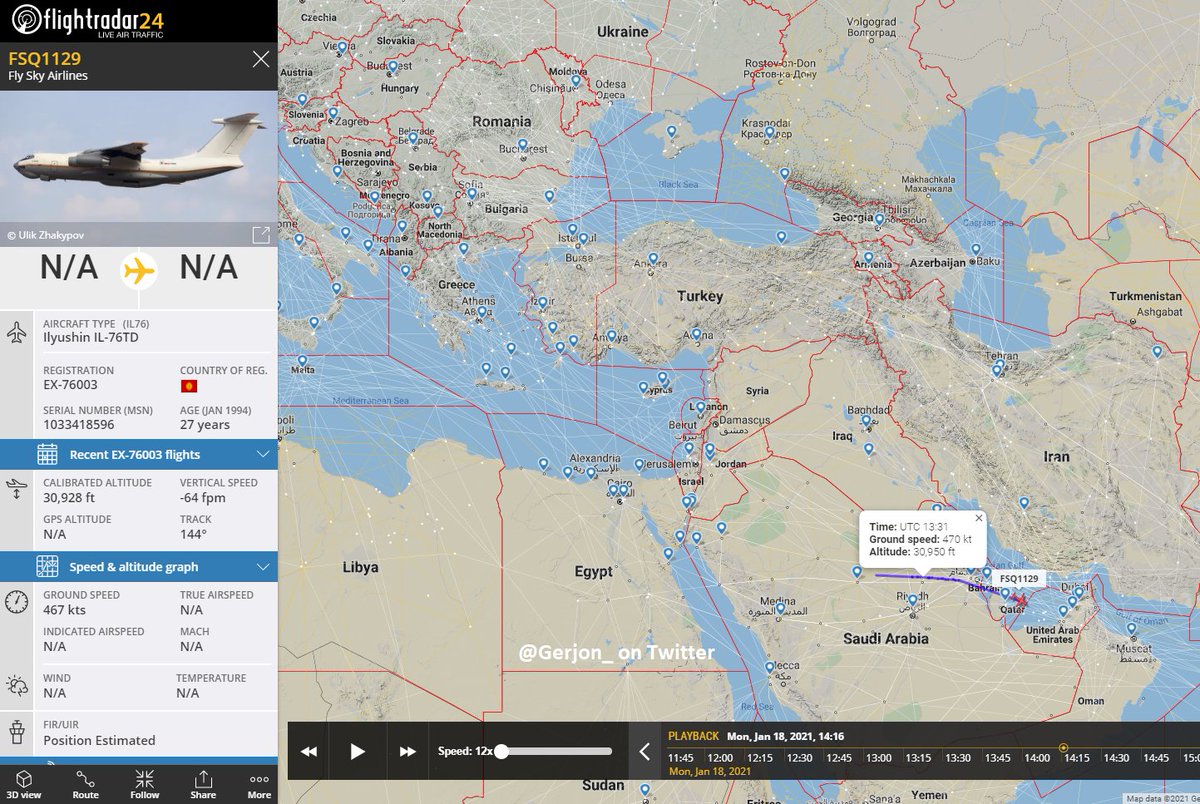Click the wind and temperature weather icon
Image resolution: width=1200 pixels, height=804 pixels.
coord(17,685)
